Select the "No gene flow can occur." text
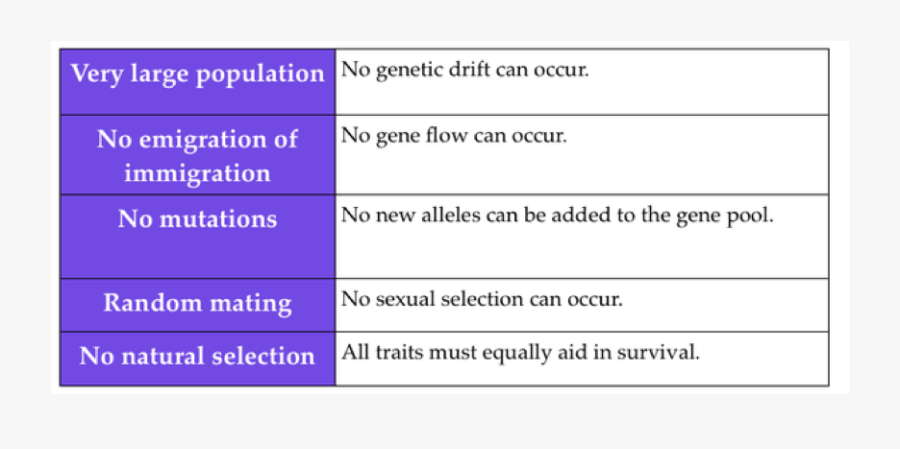 pyautogui.click(x=454, y=135)
